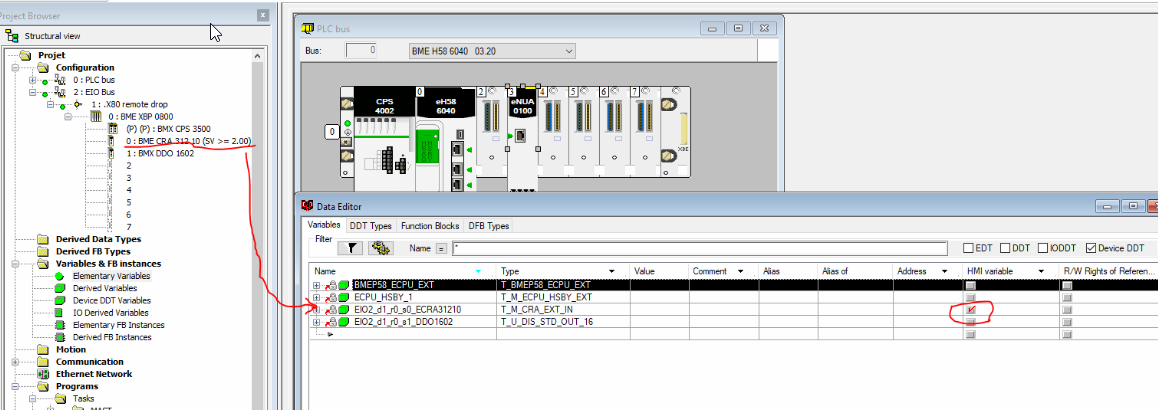Click the Ethernet Network icon in tree
Viewport: 1158px width, 410px height.
tap(42, 374)
